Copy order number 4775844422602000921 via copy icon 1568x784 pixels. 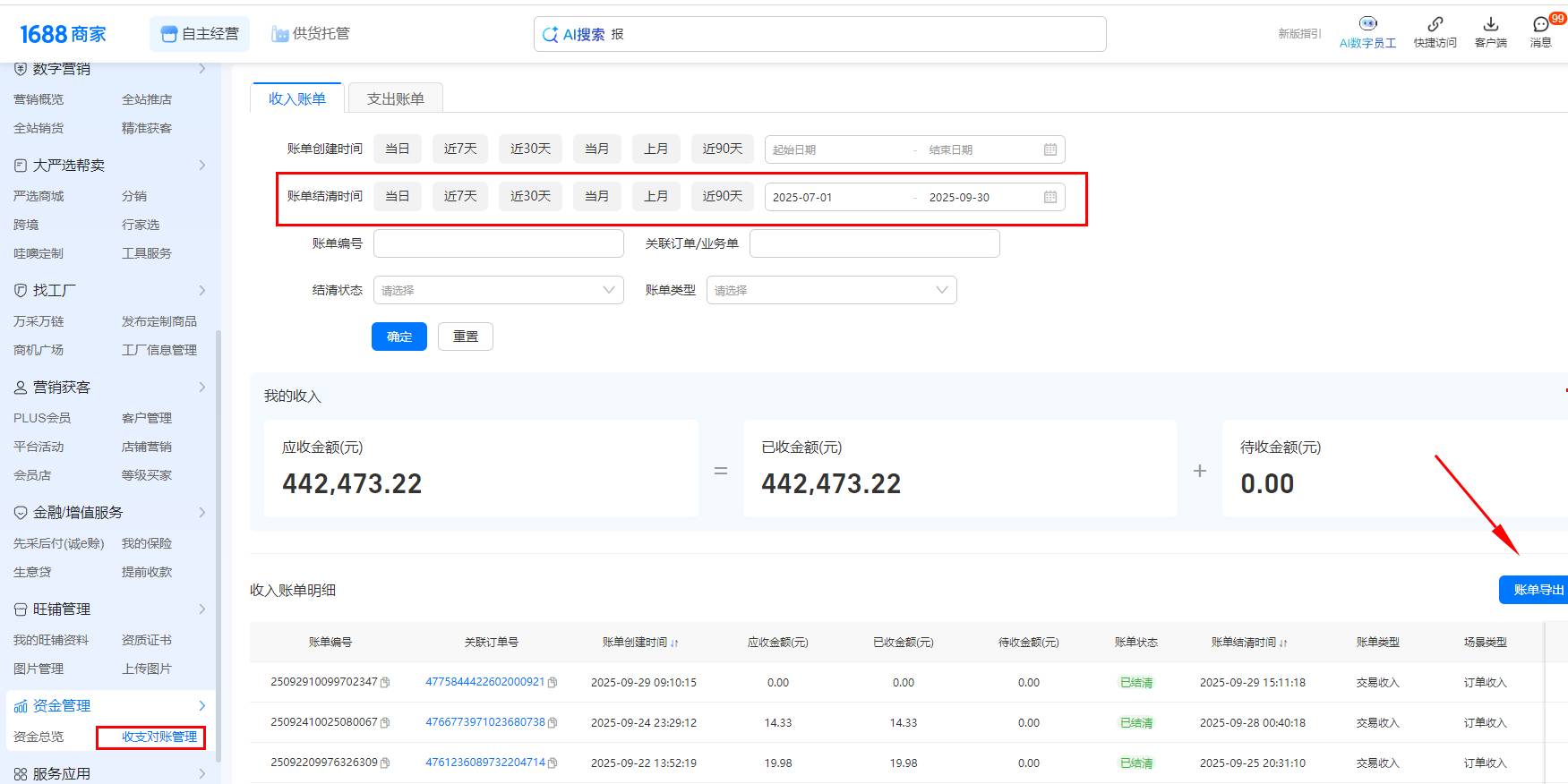tap(553, 683)
